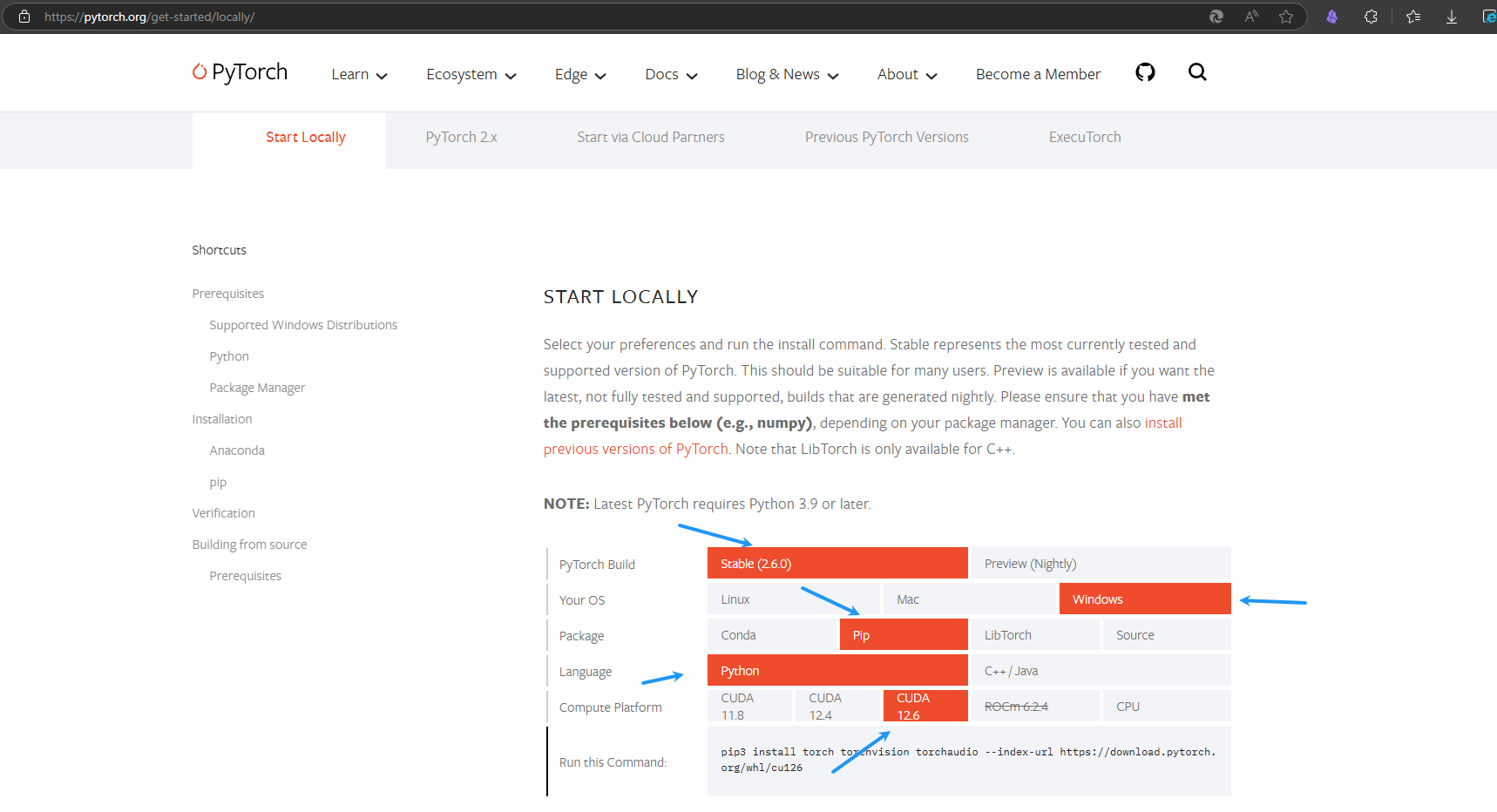Click the PyTorch Build row label

(597, 565)
